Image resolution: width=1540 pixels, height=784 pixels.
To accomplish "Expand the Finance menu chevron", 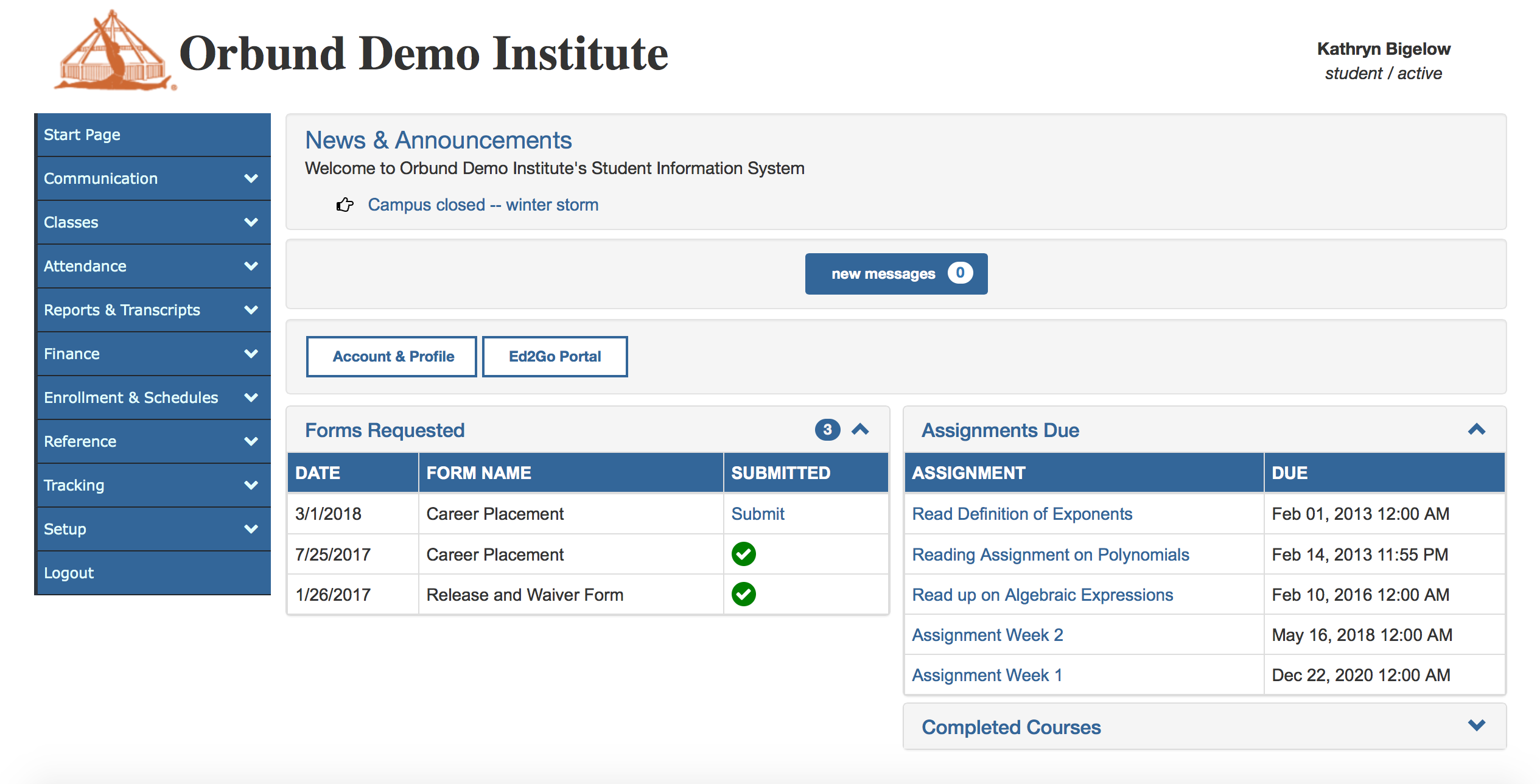I will [x=251, y=354].
